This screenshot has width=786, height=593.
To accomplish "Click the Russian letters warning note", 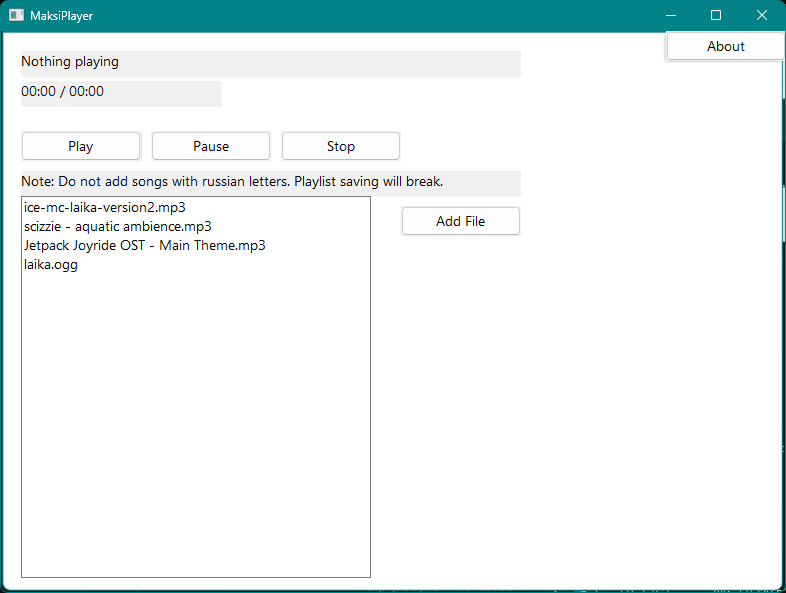I will (x=232, y=182).
